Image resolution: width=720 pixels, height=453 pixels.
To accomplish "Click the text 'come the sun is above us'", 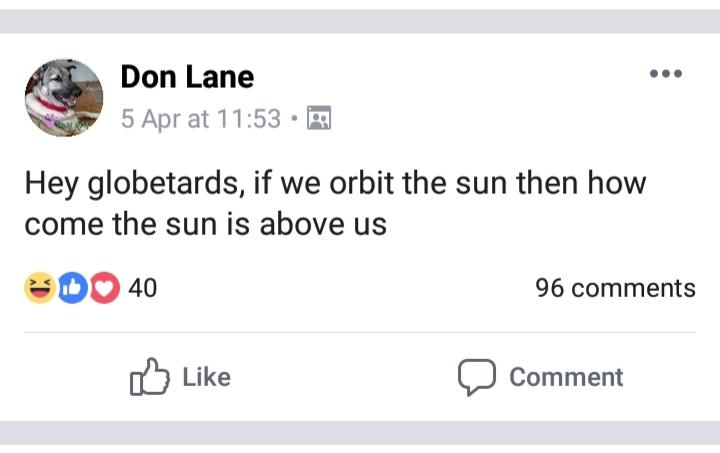I will click(x=206, y=224).
